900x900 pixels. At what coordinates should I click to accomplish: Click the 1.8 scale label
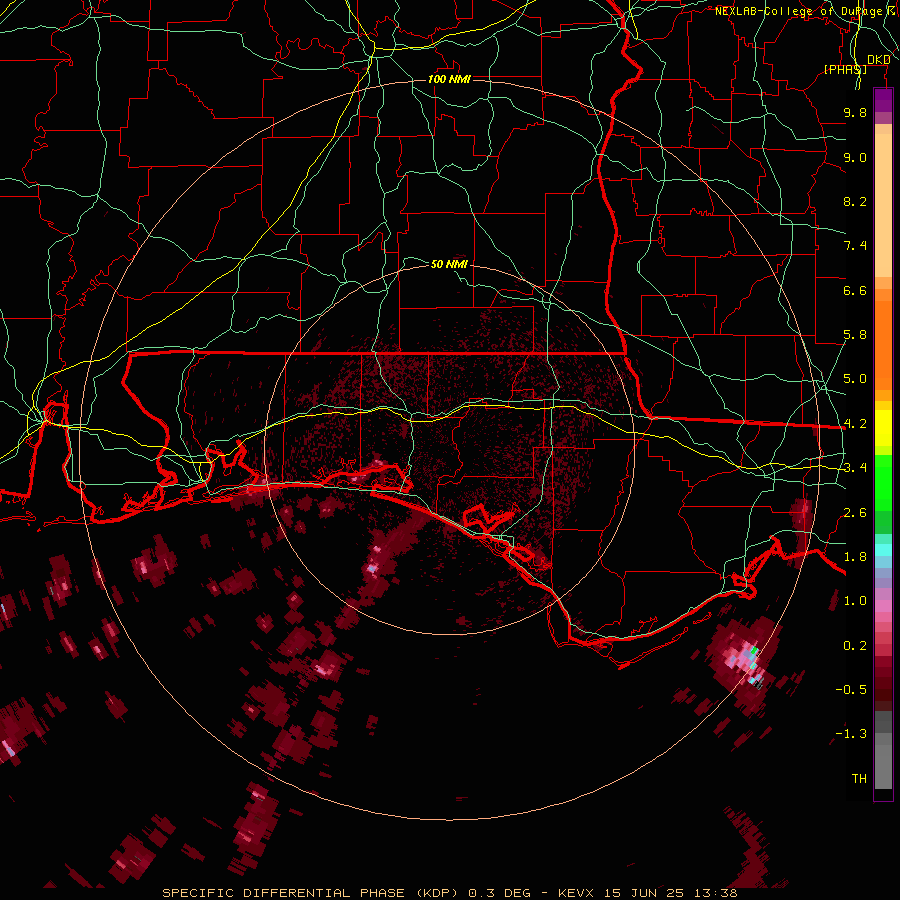855,557
